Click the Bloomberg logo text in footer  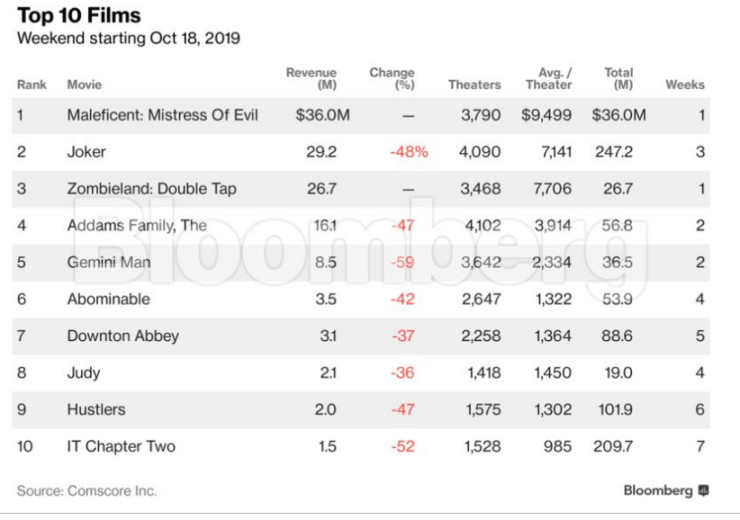click(658, 491)
